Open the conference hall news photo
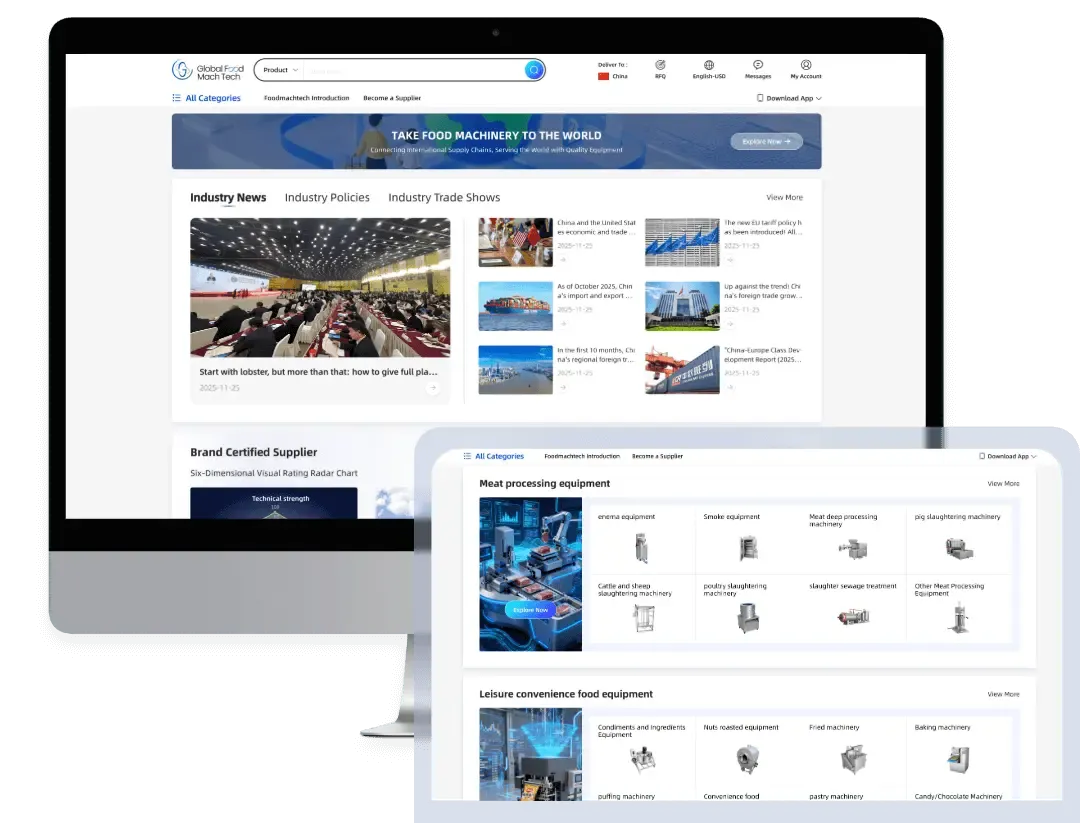Image resolution: width=1080 pixels, height=823 pixels. point(320,288)
